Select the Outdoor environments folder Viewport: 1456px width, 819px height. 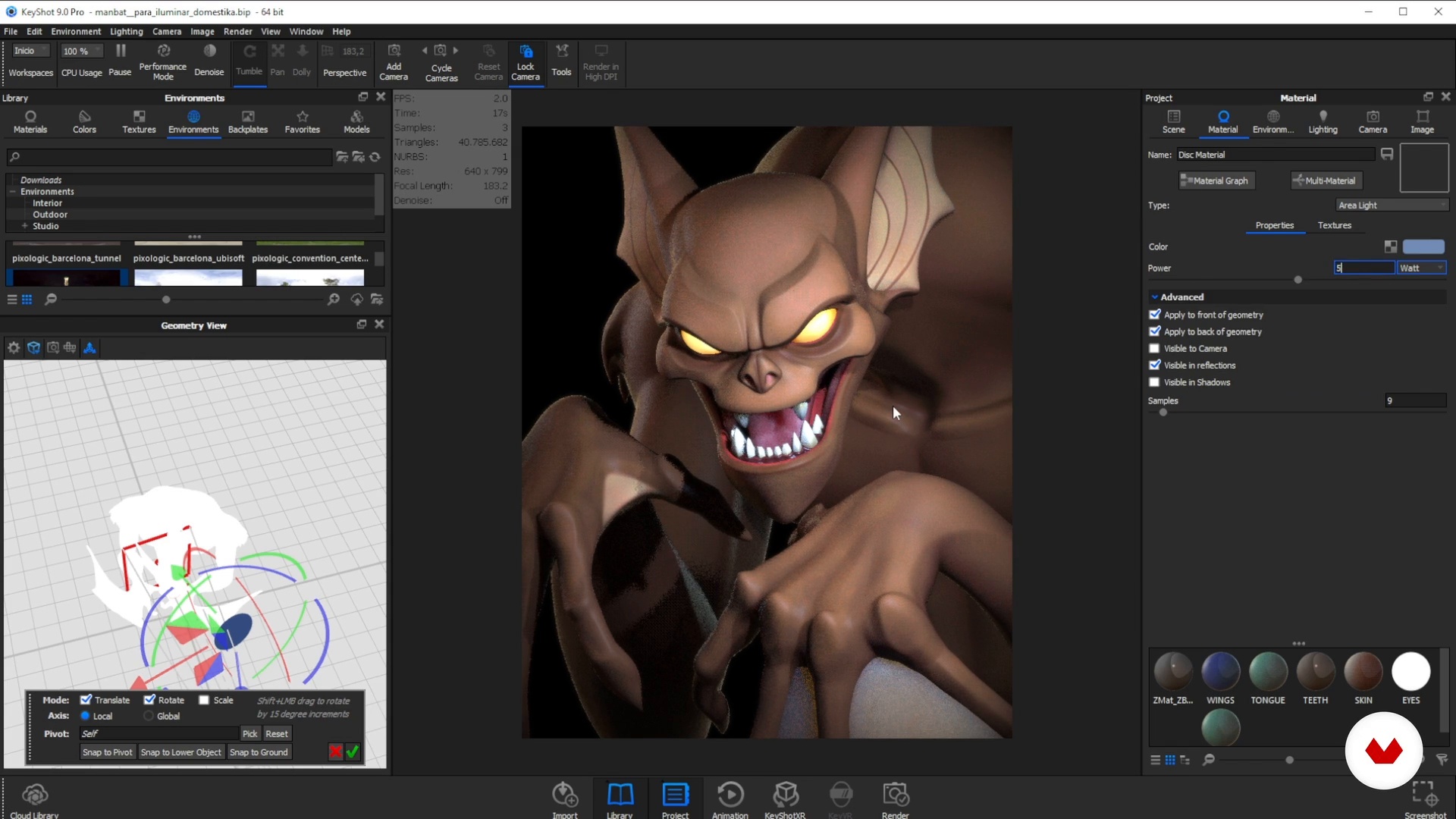click(x=50, y=215)
